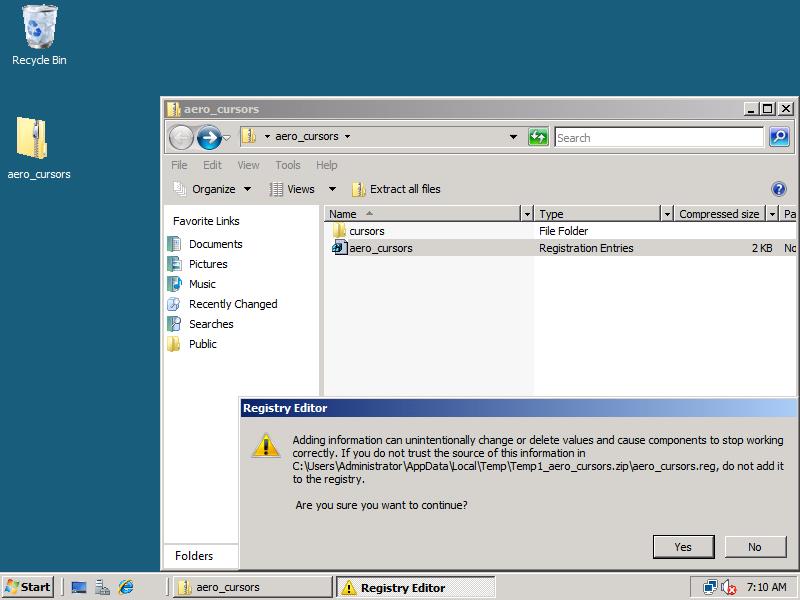Viewport: 800px width, 600px height.
Task: Open the Name column filter dropdown
Action: point(527,214)
